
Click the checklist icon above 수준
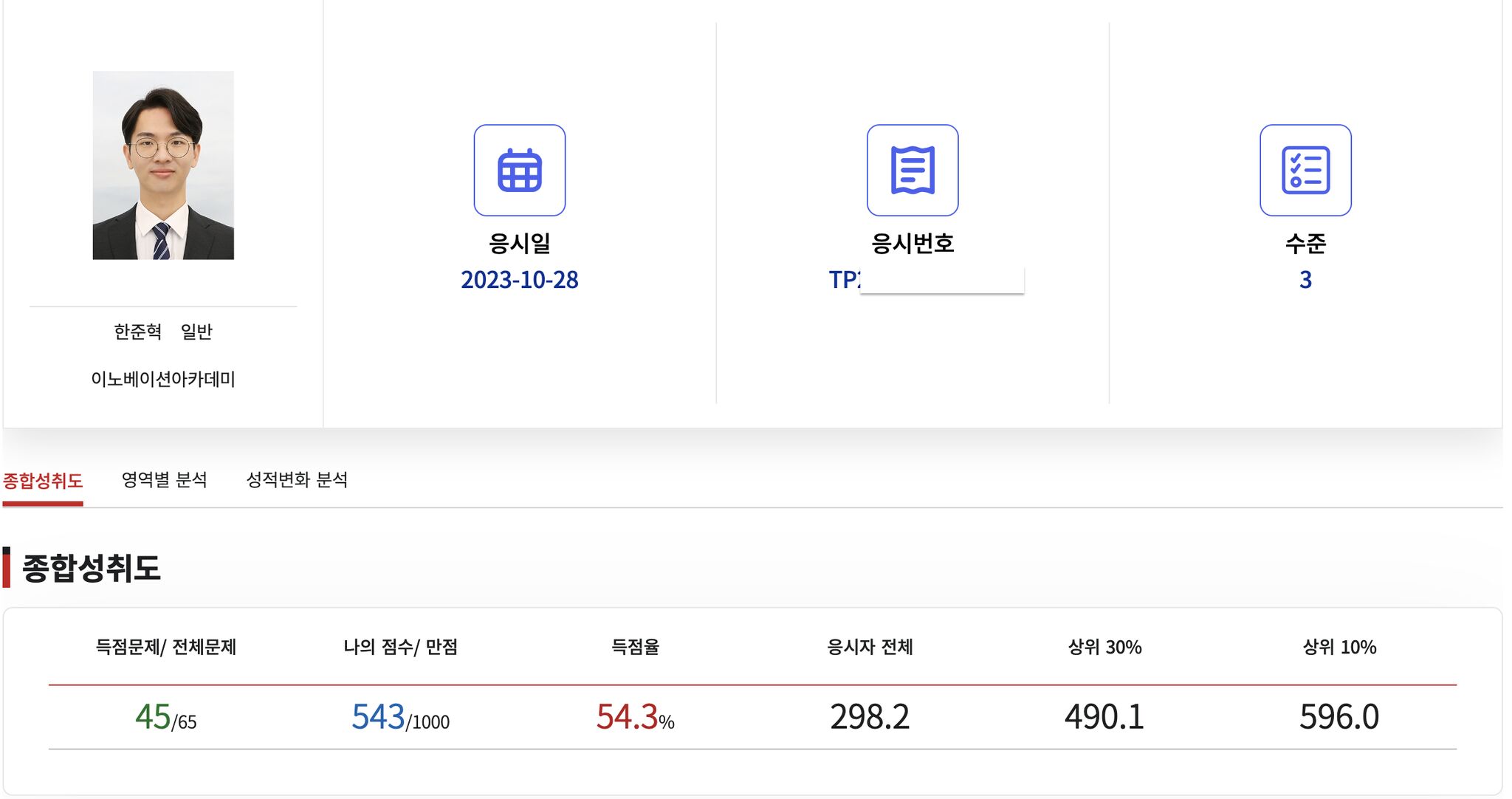click(1305, 170)
